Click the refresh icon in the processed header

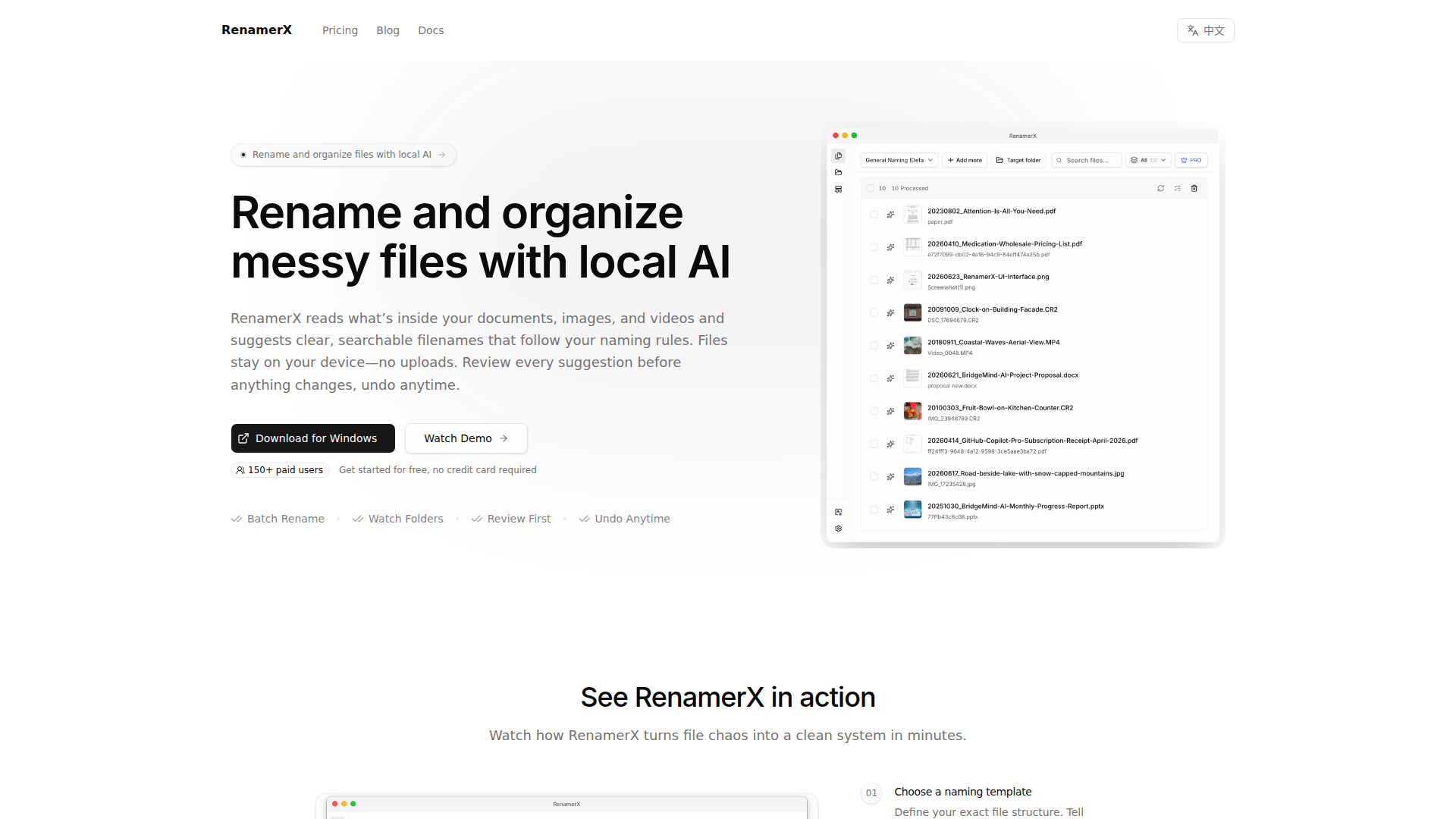[1160, 188]
